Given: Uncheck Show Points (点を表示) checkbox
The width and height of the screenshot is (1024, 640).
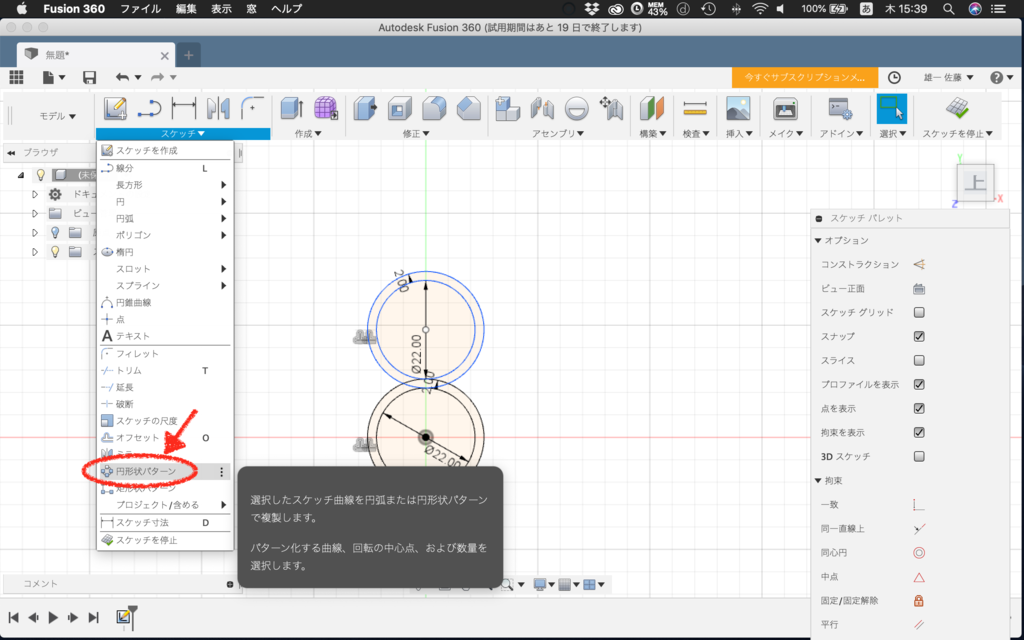Looking at the screenshot, I should click(x=919, y=408).
